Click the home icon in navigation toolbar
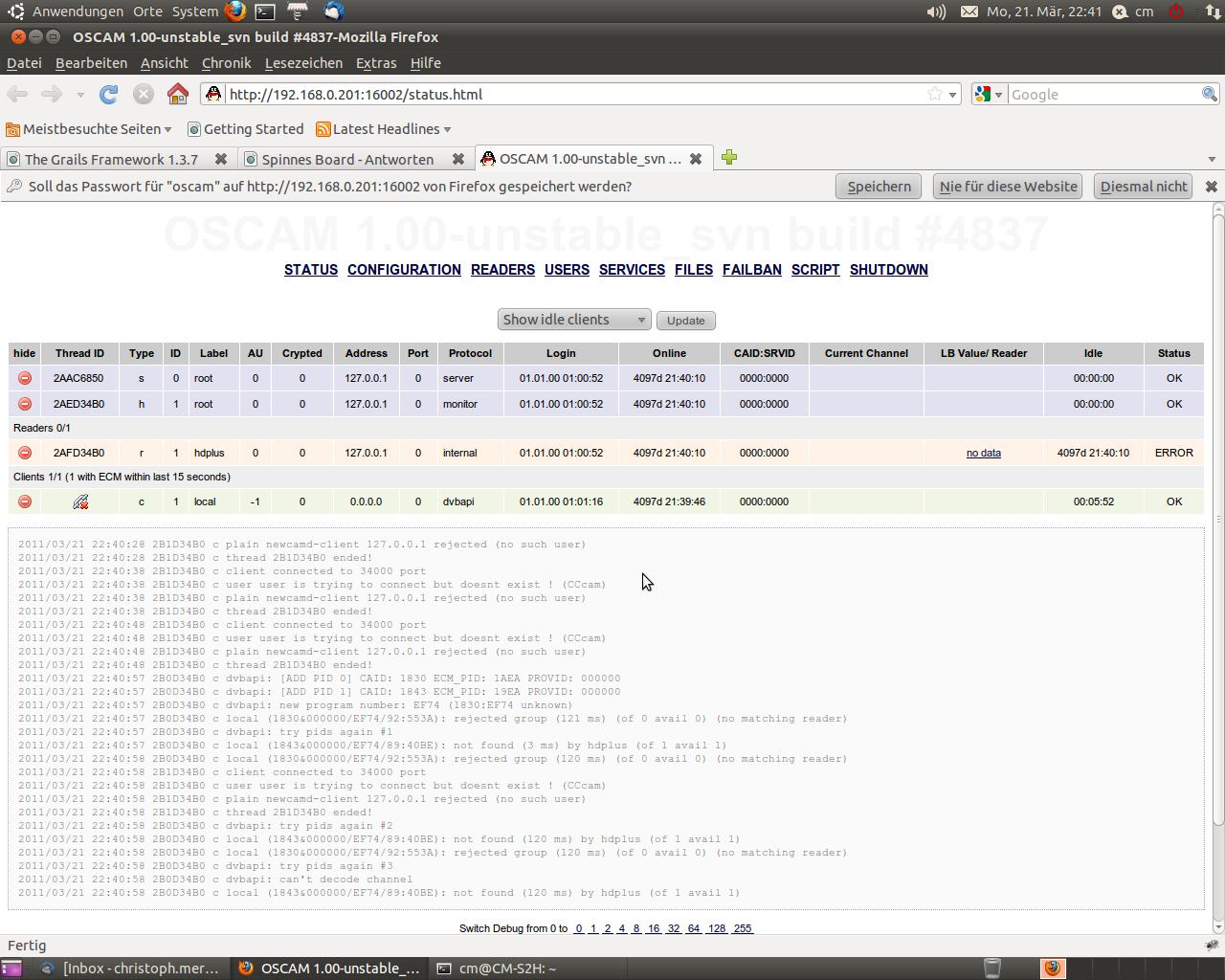Screen dimensions: 1225x980 click(177, 94)
